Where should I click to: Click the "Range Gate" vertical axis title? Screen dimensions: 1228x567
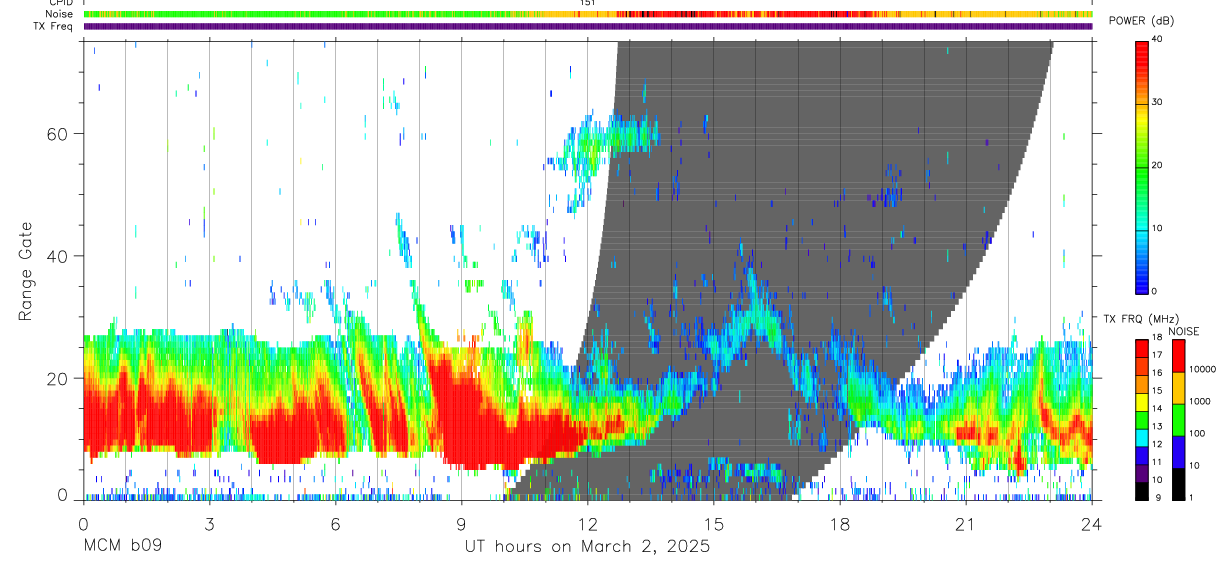(27, 269)
